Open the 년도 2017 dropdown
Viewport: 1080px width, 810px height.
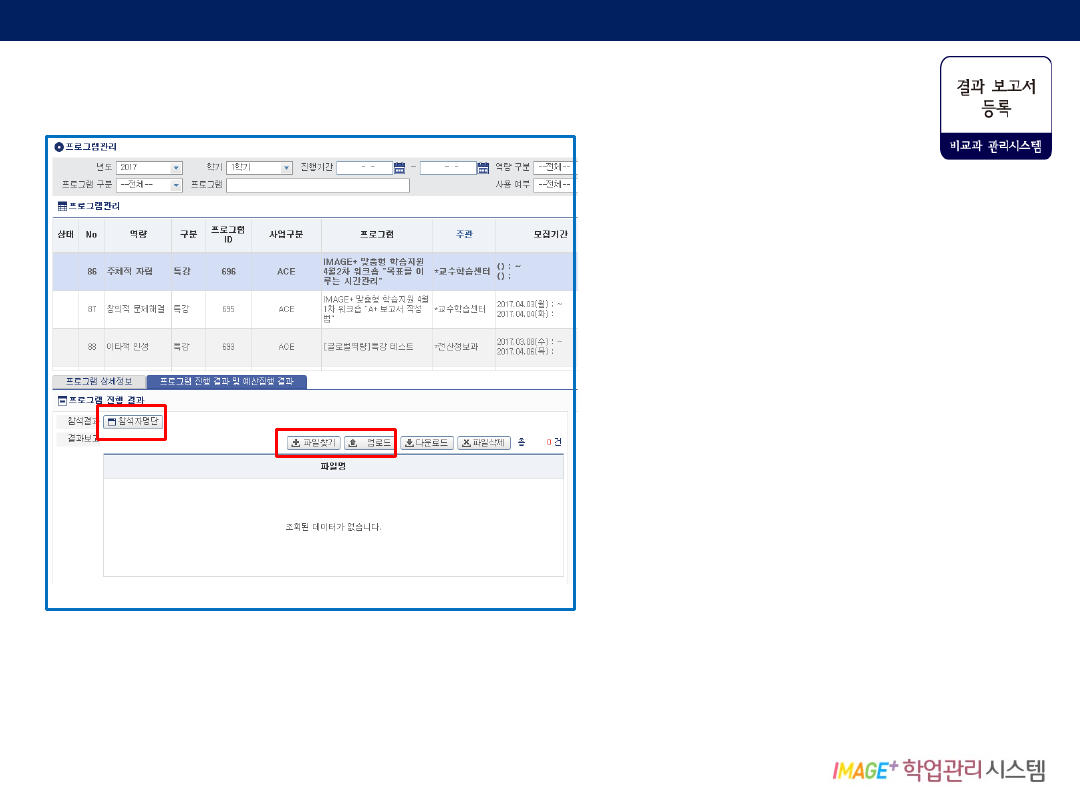pyautogui.click(x=176, y=168)
